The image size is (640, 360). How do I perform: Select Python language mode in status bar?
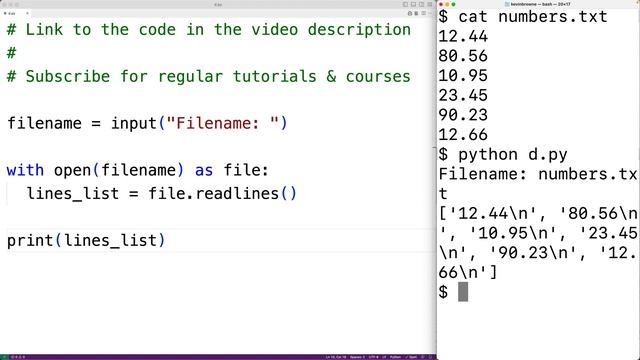pyautogui.click(x=396, y=357)
